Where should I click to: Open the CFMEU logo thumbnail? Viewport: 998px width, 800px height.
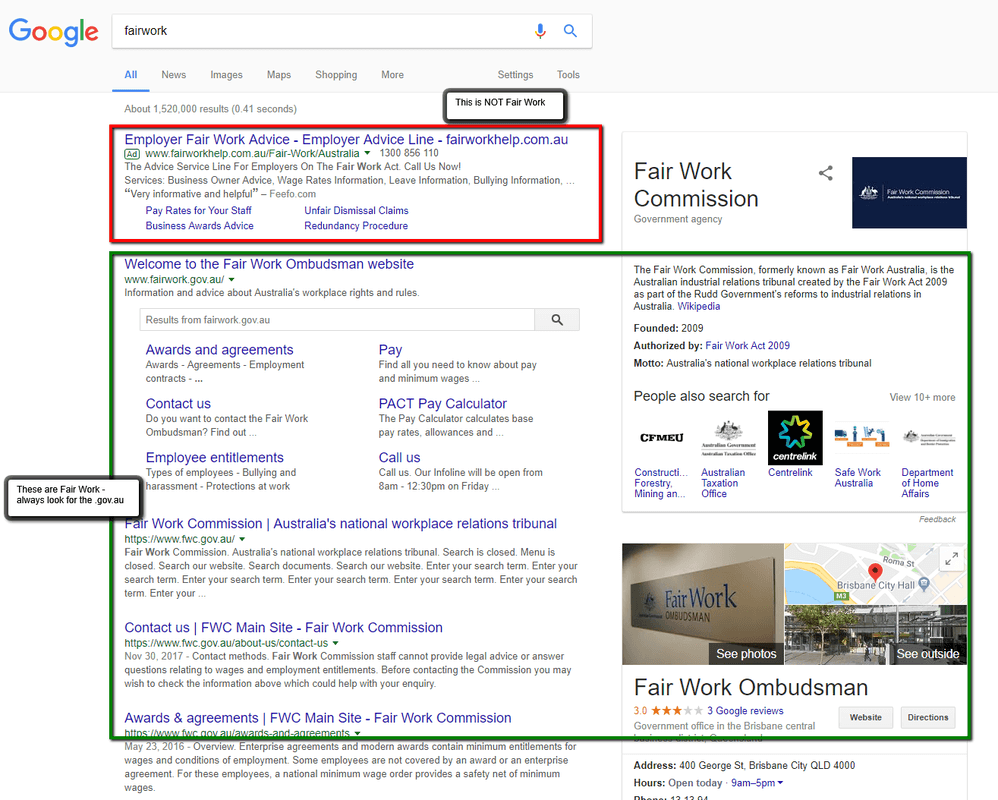(661, 437)
